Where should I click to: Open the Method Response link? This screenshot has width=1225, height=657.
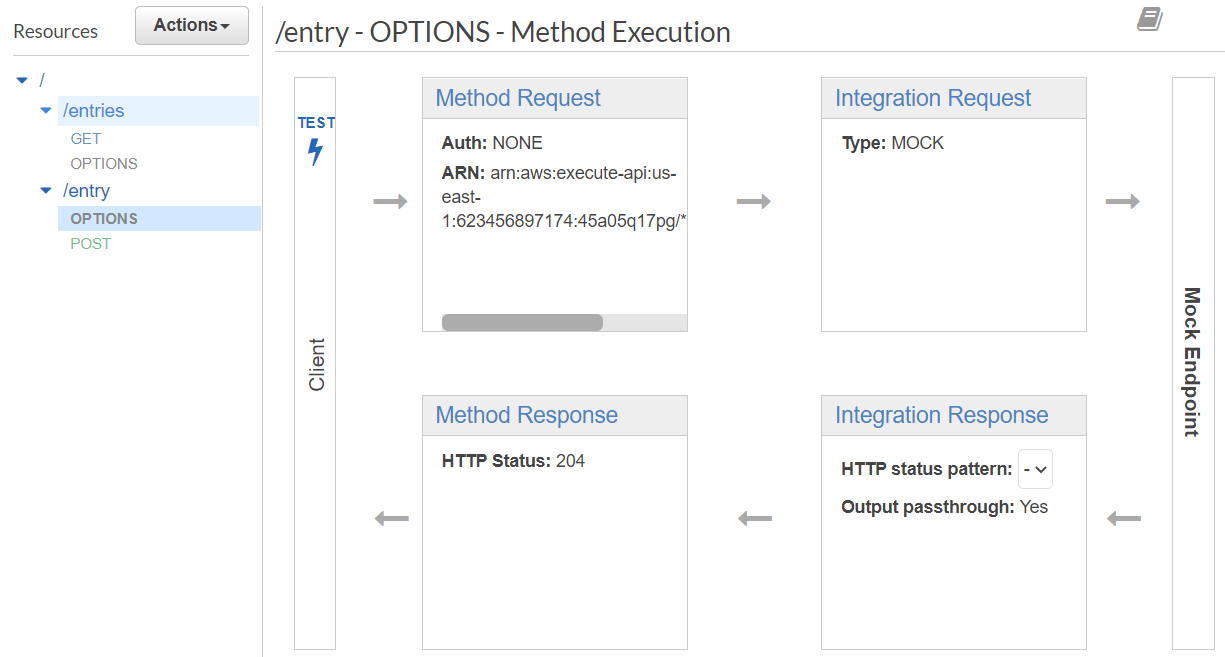click(x=526, y=415)
